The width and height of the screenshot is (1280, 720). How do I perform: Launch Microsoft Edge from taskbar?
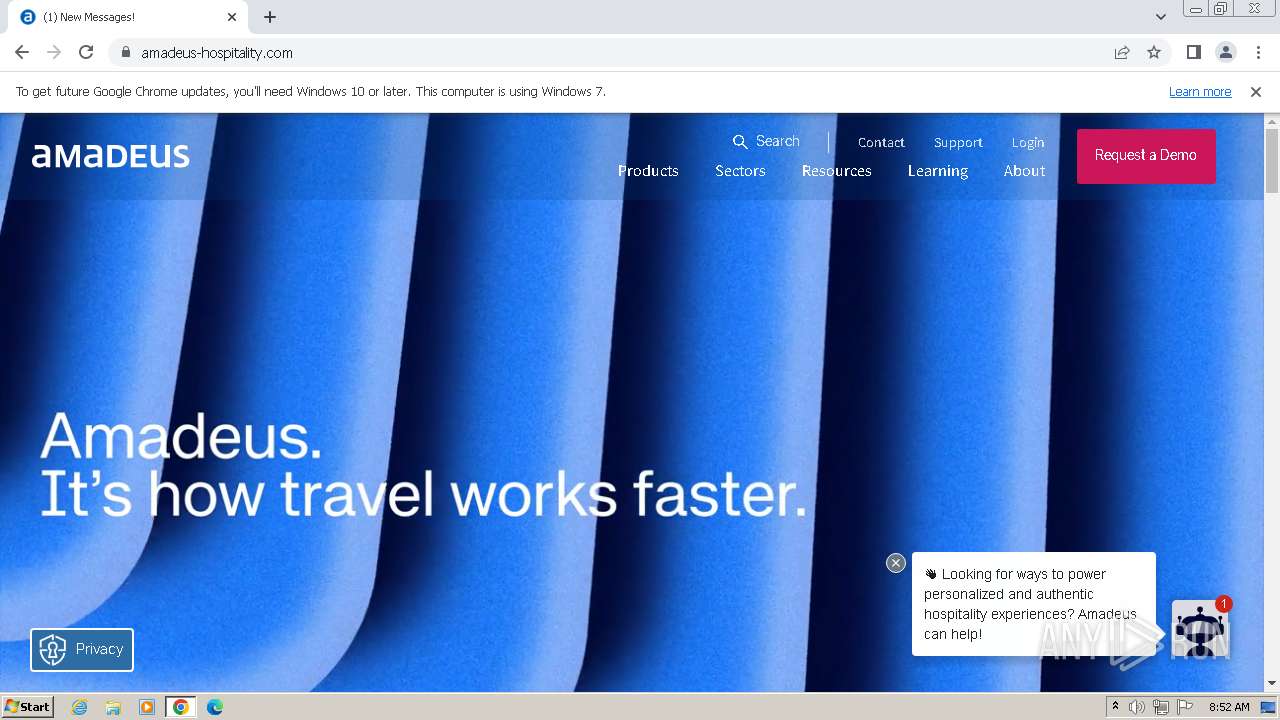pos(215,707)
